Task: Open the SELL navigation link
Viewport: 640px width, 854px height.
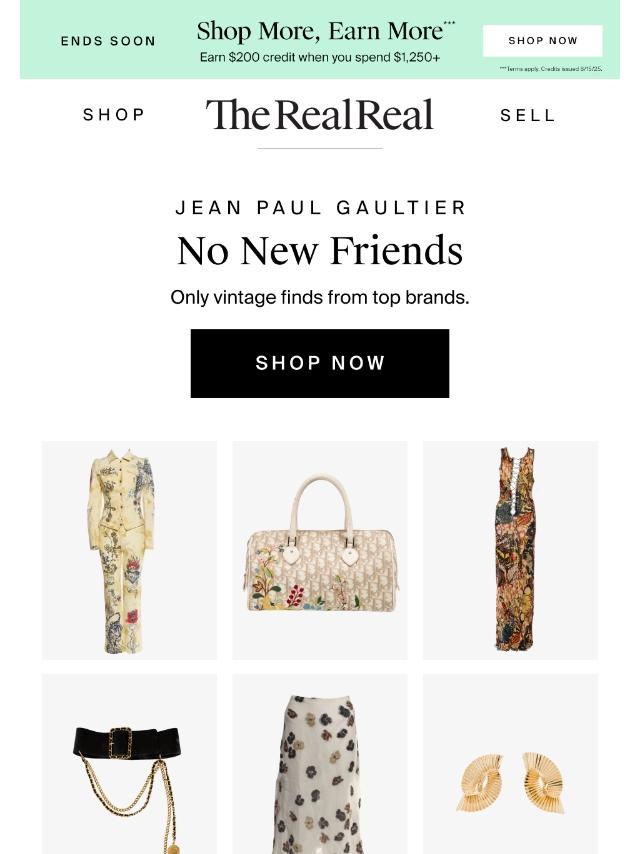Action: (x=527, y=115)
